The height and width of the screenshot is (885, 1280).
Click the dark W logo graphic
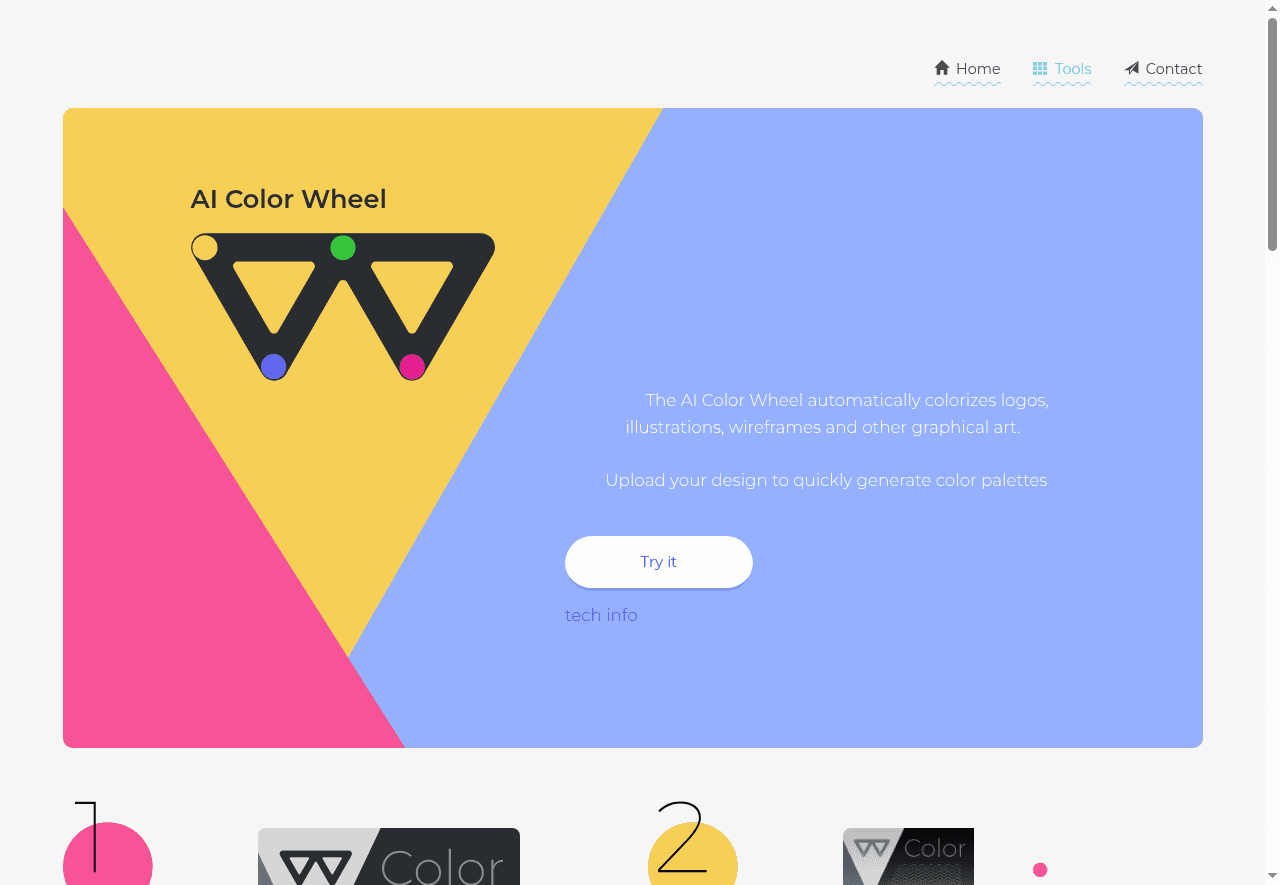[343, 307]
